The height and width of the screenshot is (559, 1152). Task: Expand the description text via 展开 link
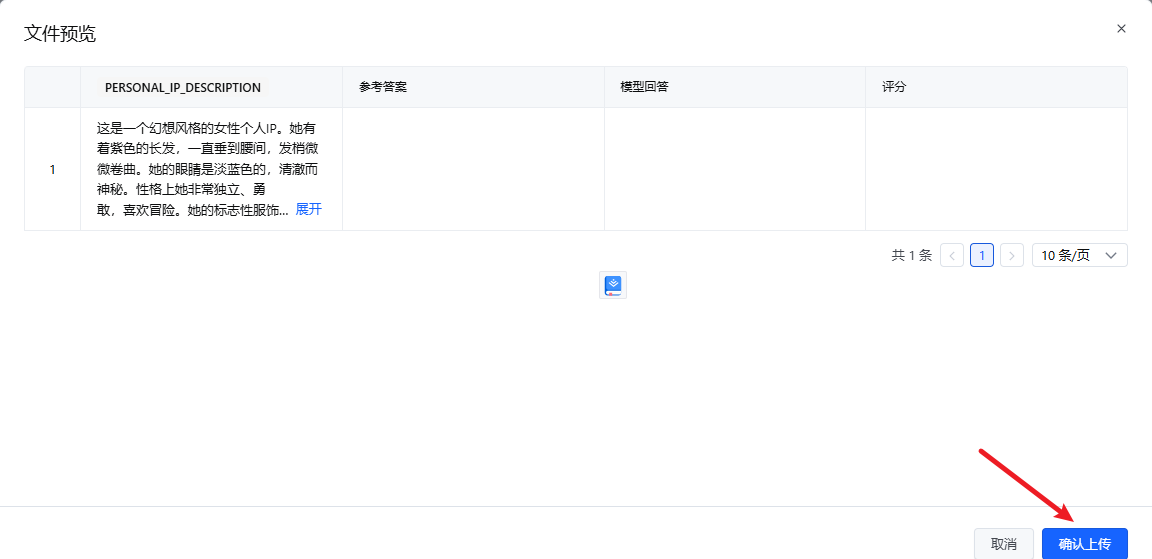pyautogui.click(x=309, y=209)
